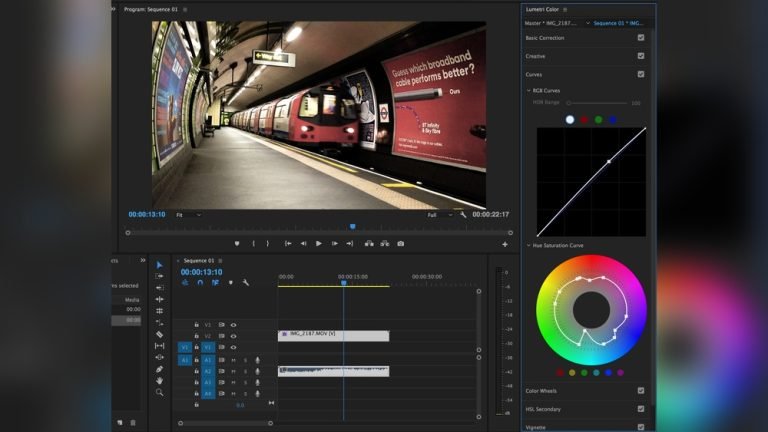Select the Razor tool
The width and height of the screenshot is (768, 432).
pos(159,335)
